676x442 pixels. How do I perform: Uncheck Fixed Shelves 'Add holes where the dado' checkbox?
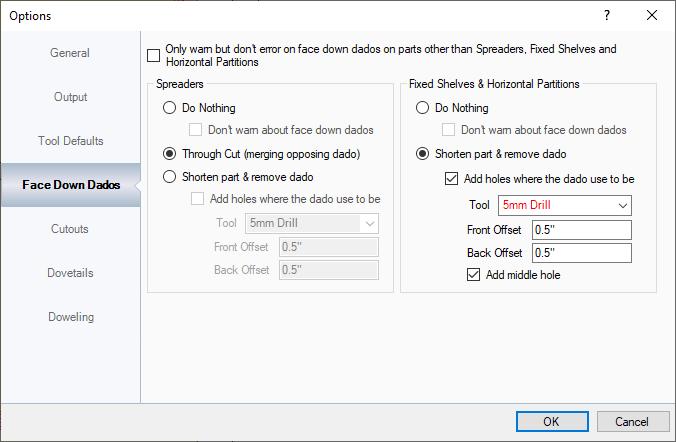coord(452,180)
